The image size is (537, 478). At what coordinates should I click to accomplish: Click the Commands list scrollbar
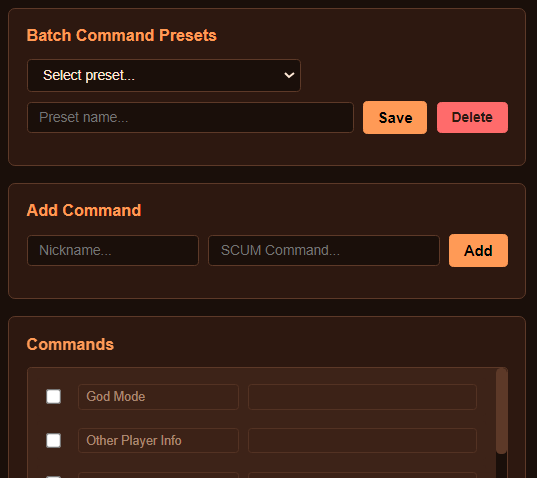click(x=501, y=411)
